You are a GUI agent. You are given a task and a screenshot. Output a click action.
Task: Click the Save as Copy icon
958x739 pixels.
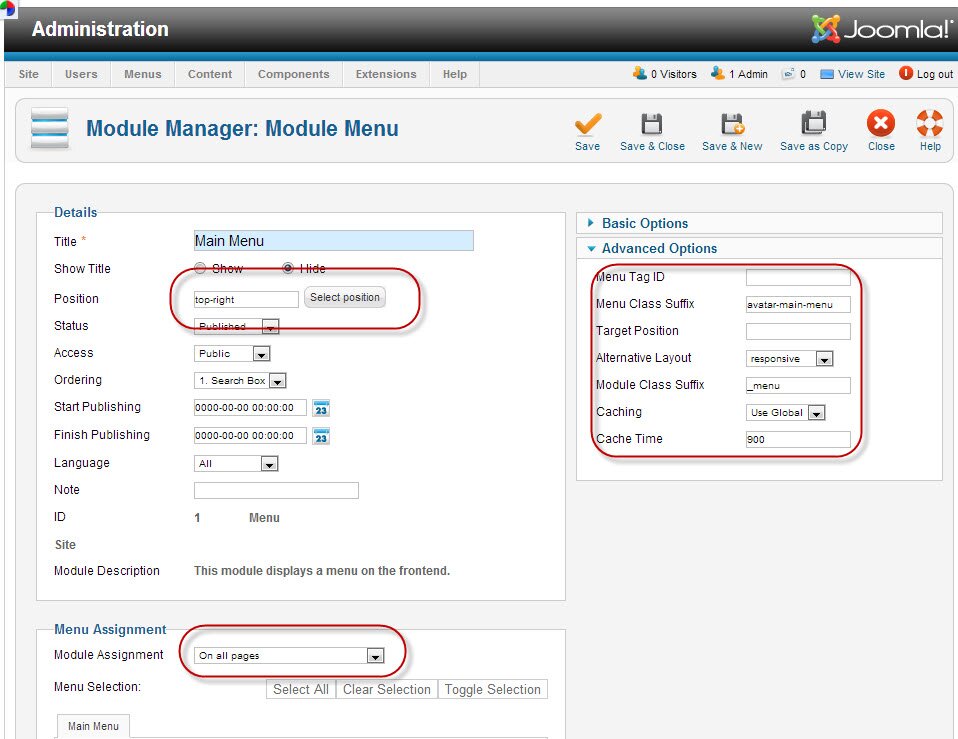[x=814, y=124]
